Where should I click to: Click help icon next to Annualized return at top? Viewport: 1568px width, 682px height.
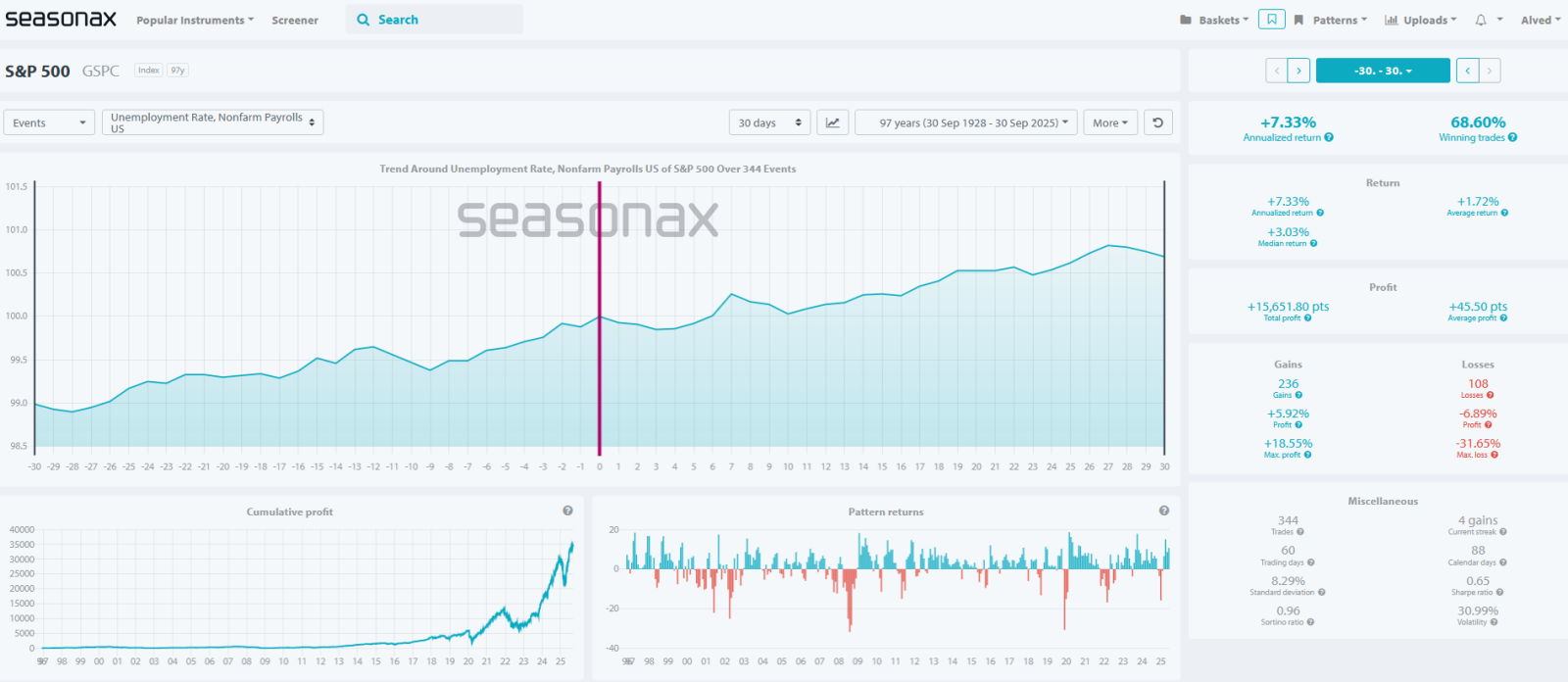[x=1329, y=138]
